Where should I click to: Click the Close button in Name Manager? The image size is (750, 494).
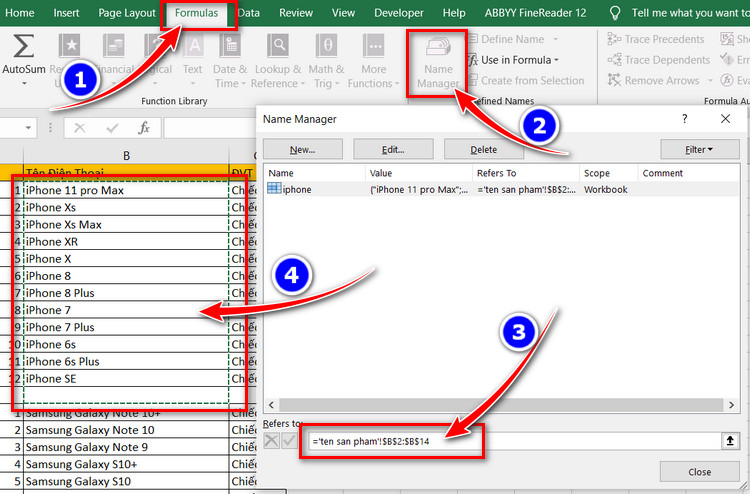(x=699, y=472)
